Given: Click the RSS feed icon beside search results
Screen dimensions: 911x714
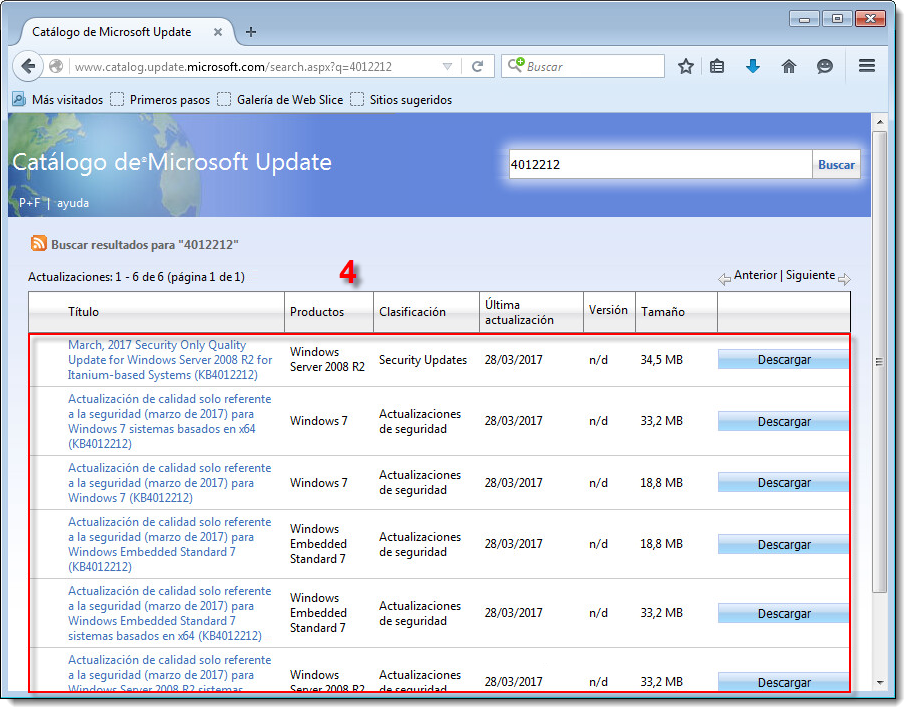Looking at the screenshot, I should pos(38,243).
